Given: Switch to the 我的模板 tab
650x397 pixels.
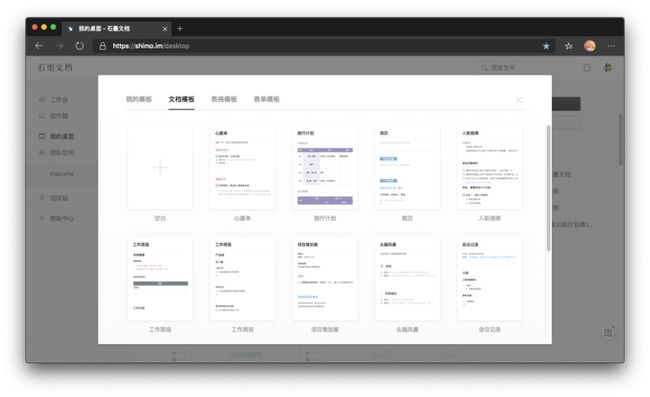Looking at the screenshot, I should point(139,99).
